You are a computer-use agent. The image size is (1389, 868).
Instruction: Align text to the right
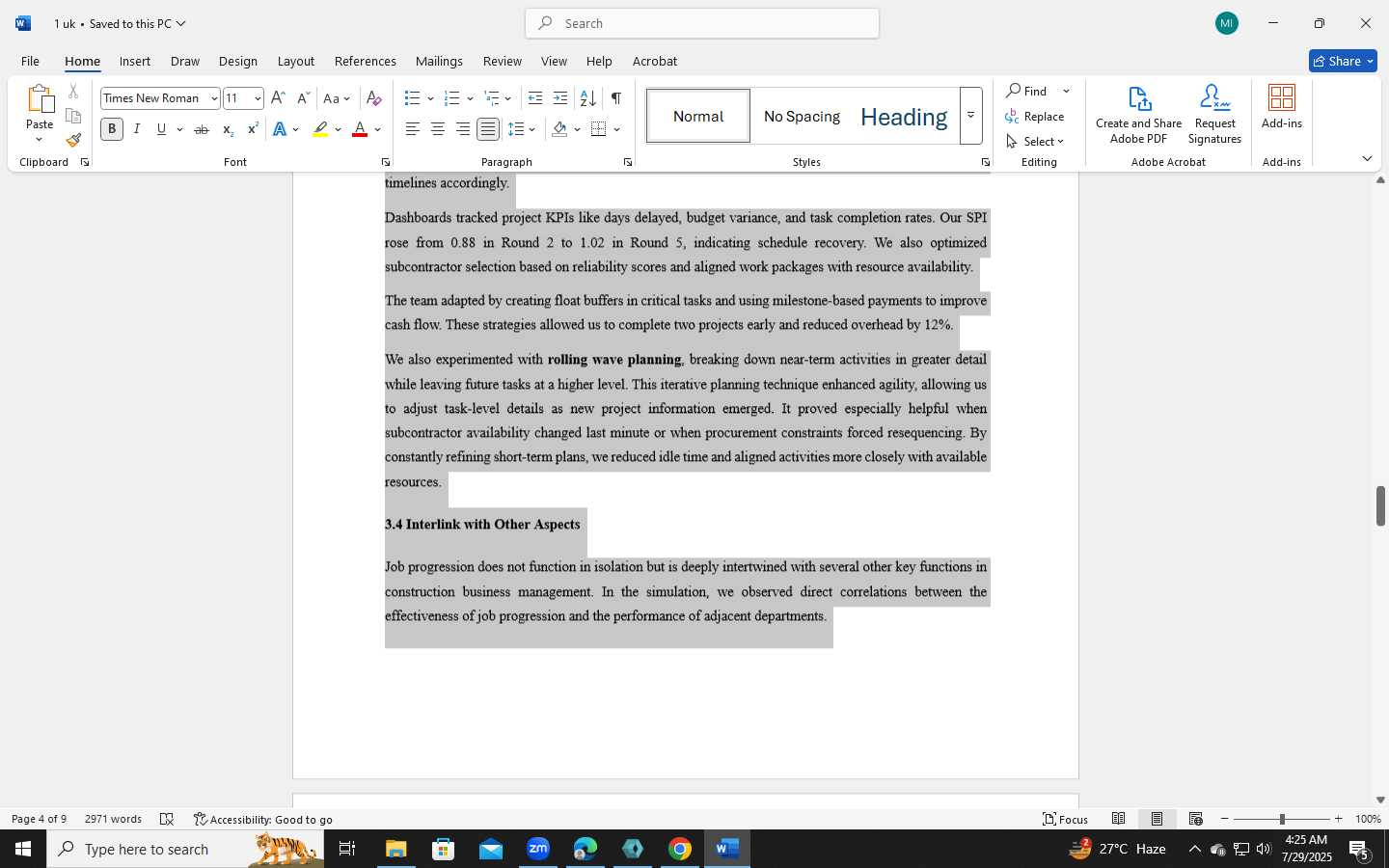tap(463, 129)
